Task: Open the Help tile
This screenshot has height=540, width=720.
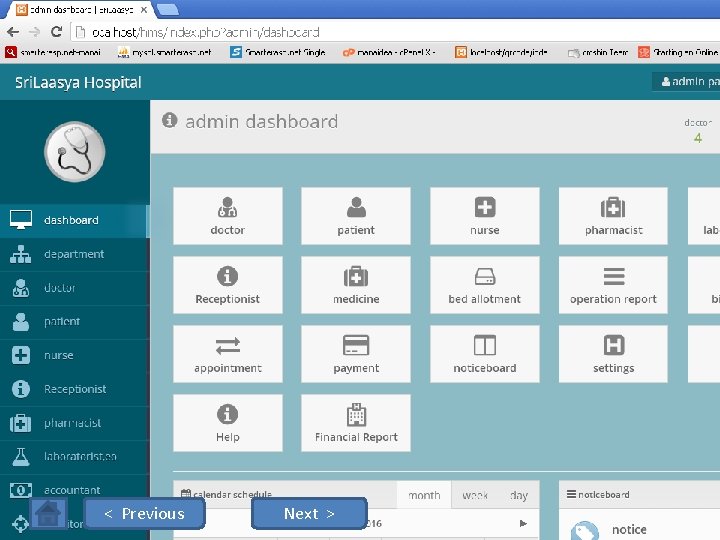Action: tap(227, 423)
